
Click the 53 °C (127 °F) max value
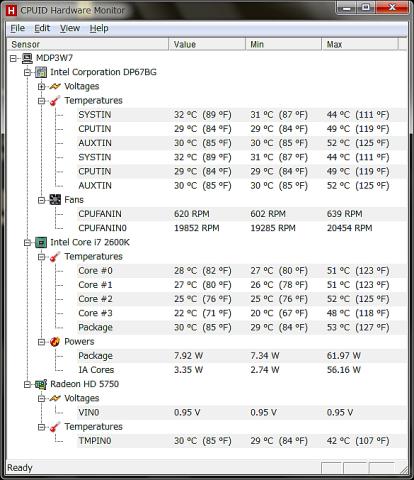click(x=358, y=327)
